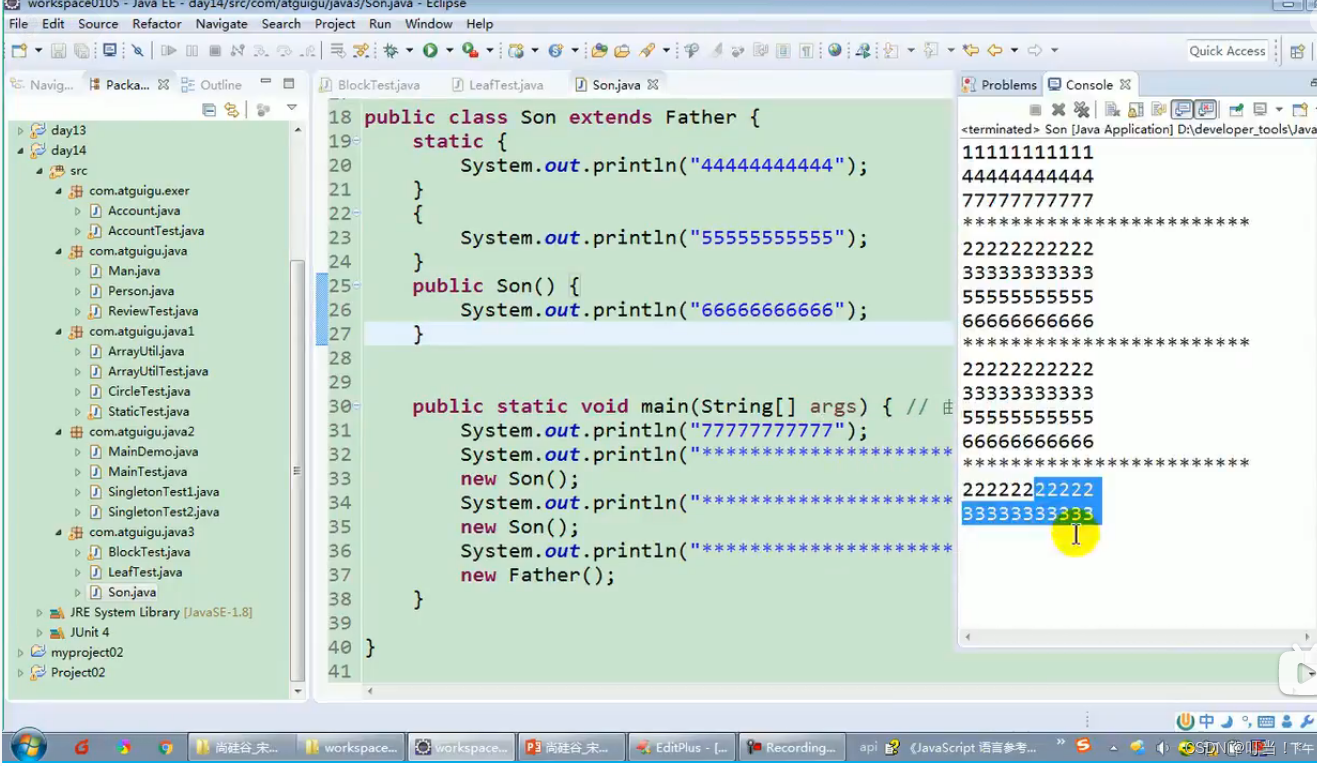
Task: Open the Debug button dropdown arrow
Action: click(x=409, y=51)
